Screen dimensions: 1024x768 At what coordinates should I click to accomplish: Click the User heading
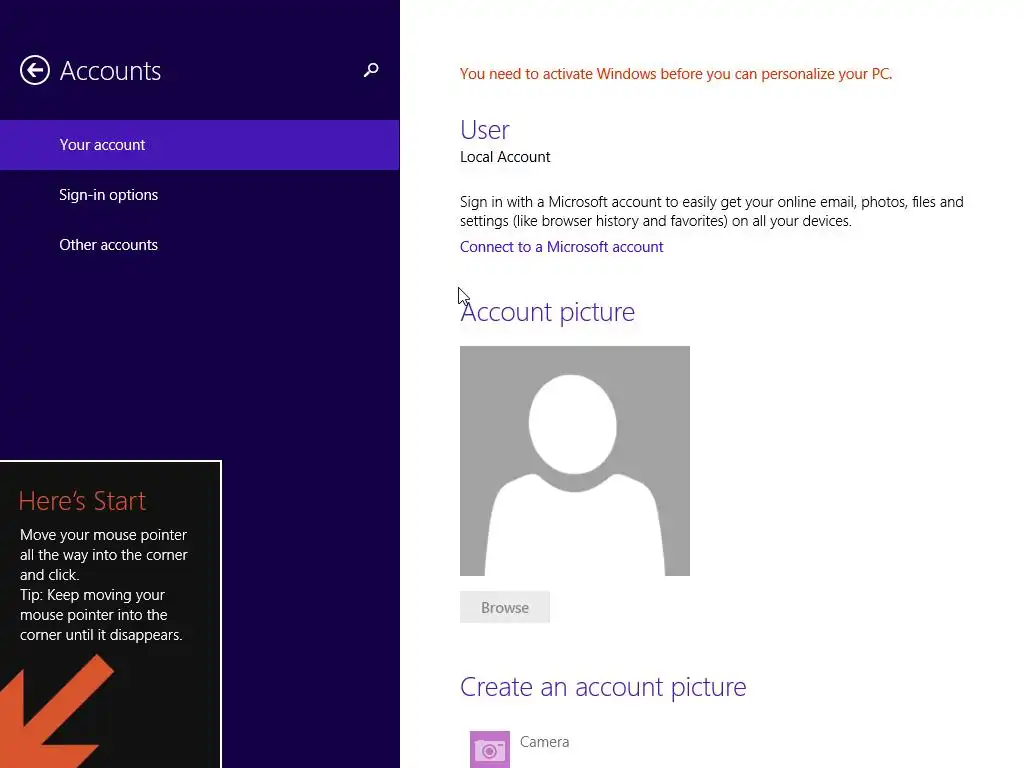tap(485, 130)
